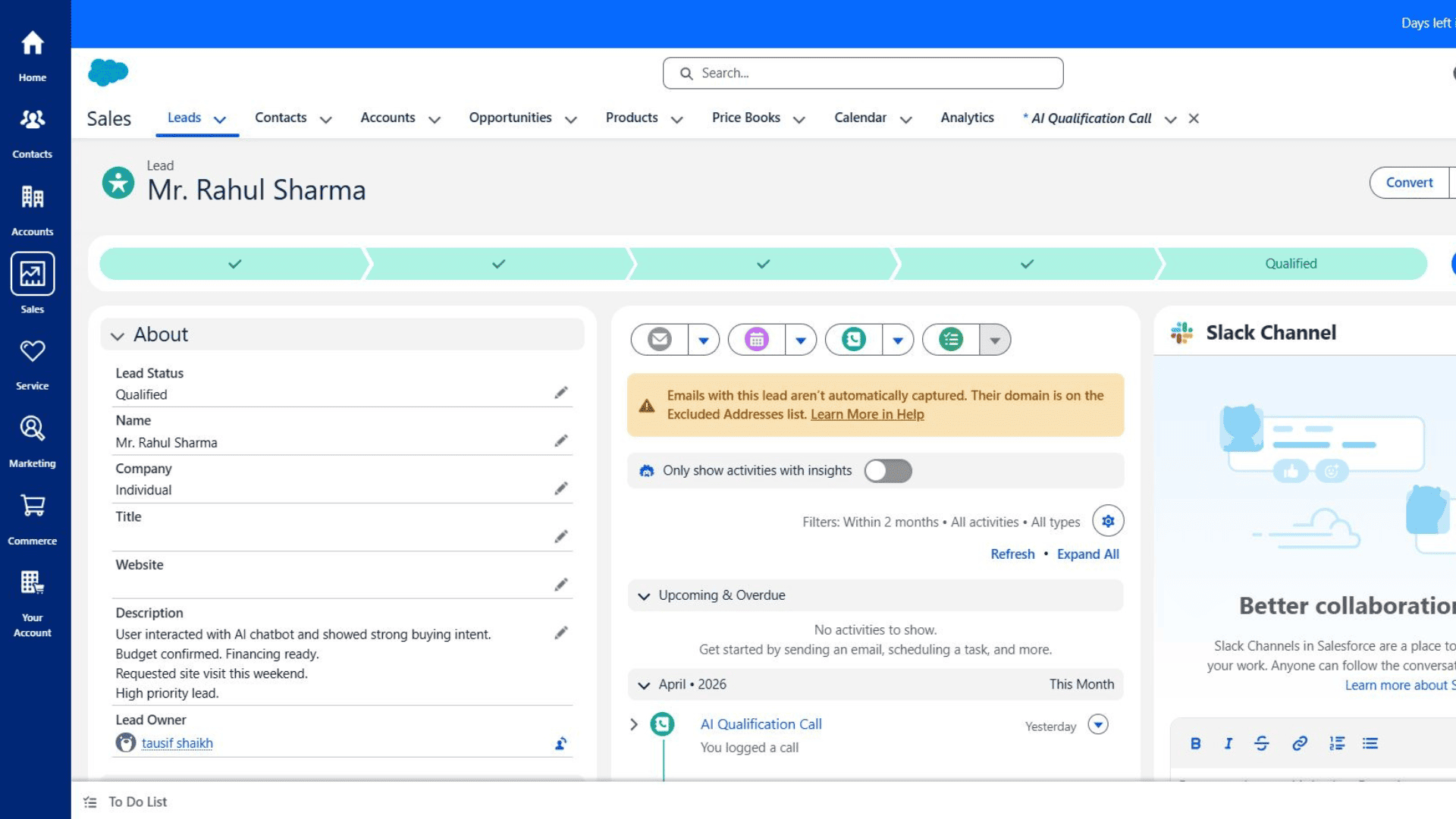Click the Log a Call phone icon
Viewport: 1456px width, 819px height.
(x=854, y=340)
